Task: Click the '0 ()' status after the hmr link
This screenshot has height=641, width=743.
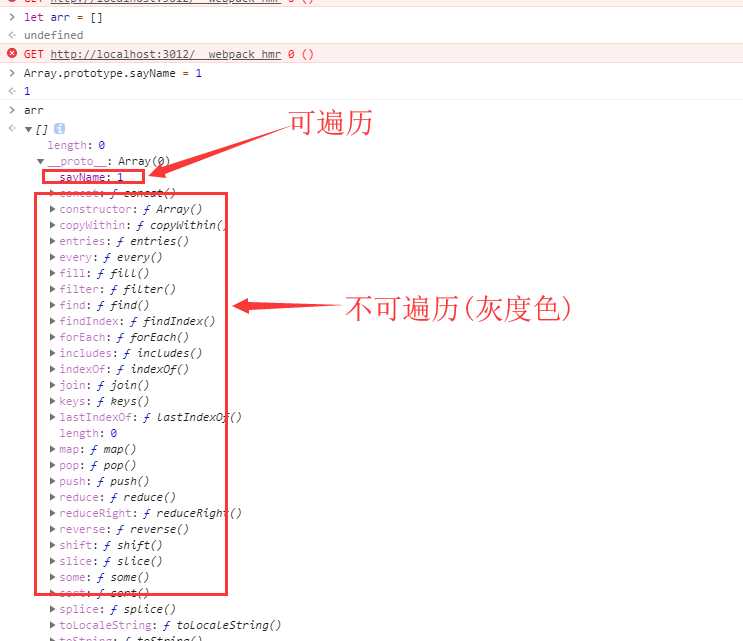Action: tap(300, 54)
